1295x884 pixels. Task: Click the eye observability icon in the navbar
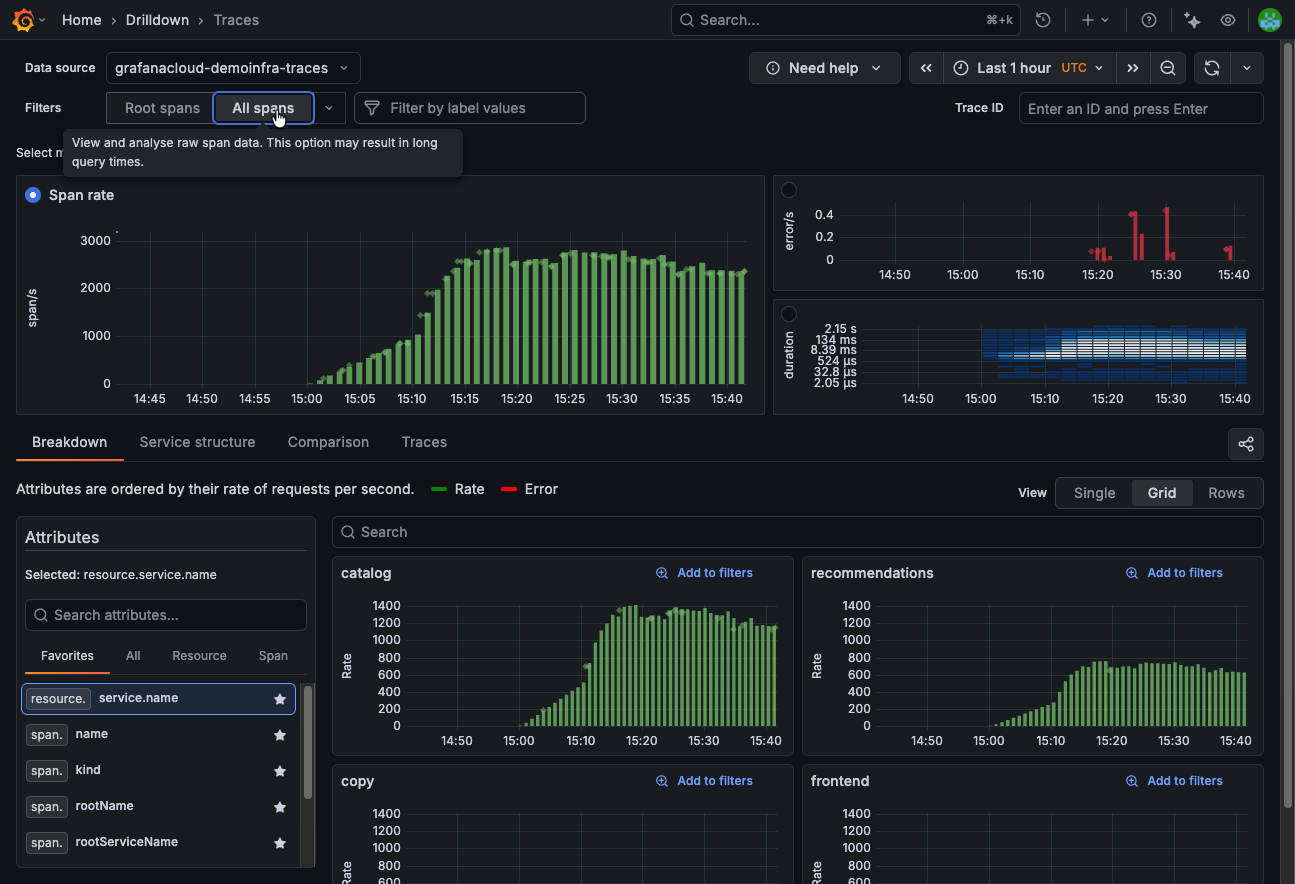point(1228,19)
